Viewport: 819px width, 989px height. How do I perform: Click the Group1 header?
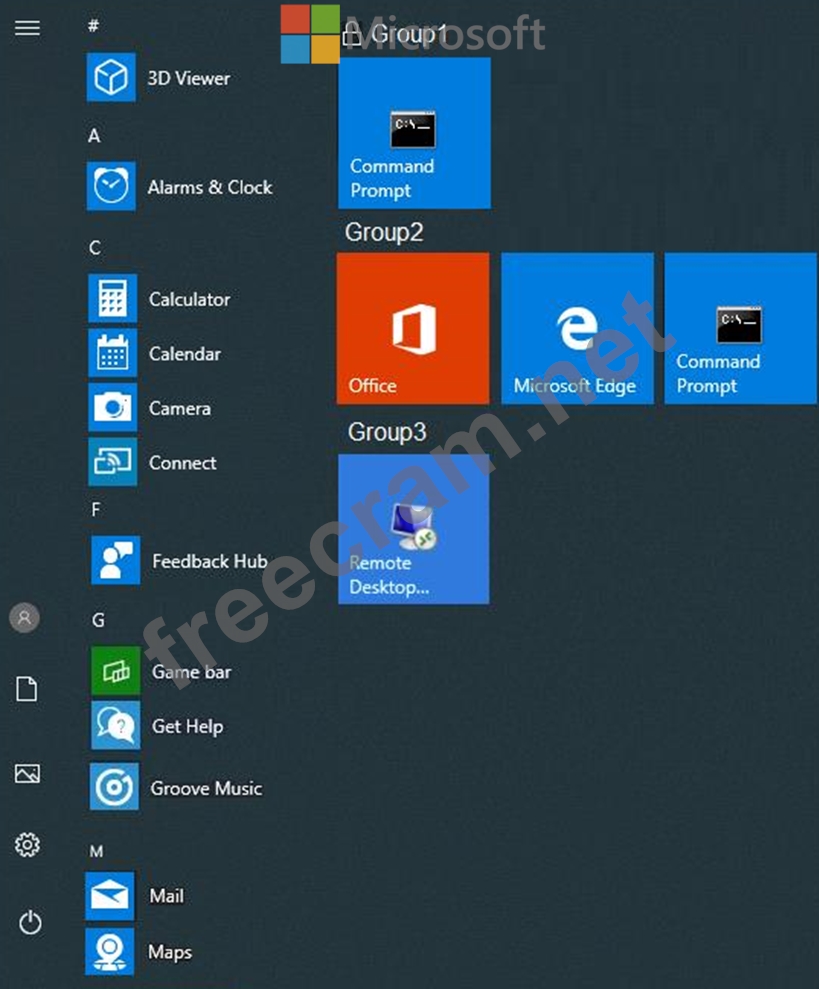click(x=409, y=33)
